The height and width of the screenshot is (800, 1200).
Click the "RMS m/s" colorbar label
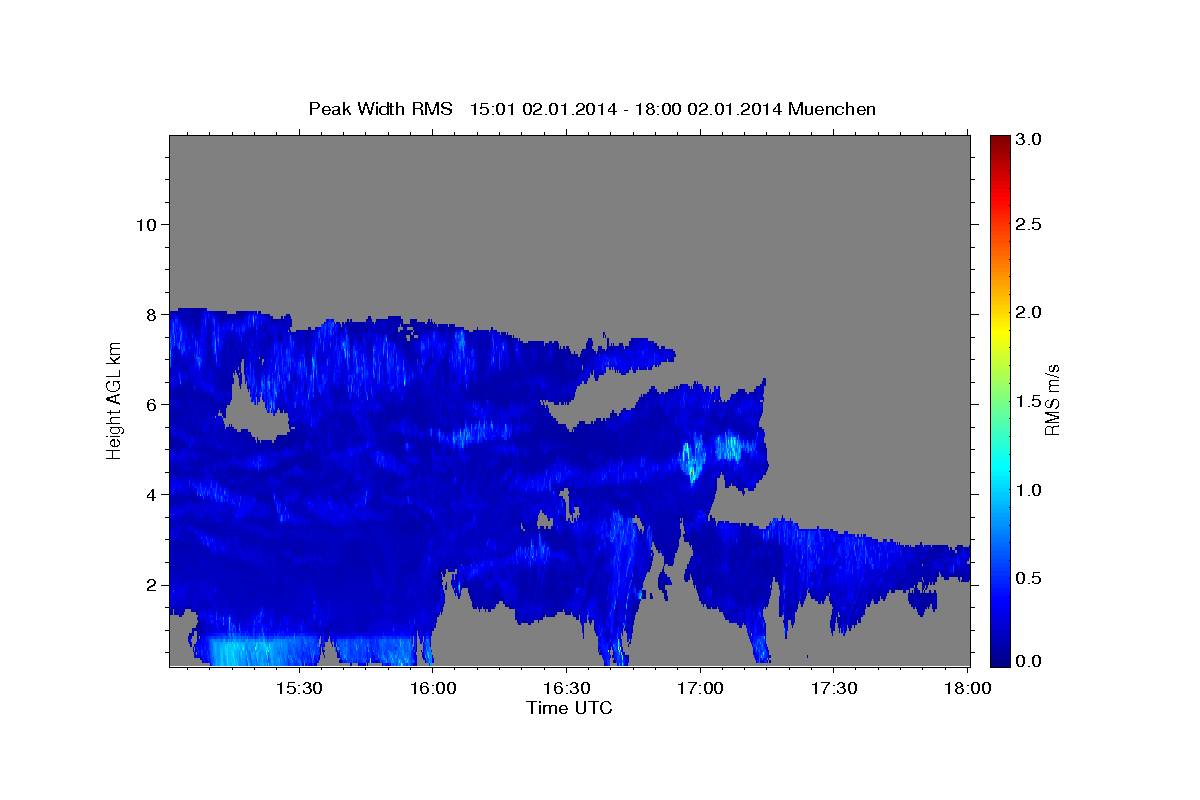pos(1052,399)
